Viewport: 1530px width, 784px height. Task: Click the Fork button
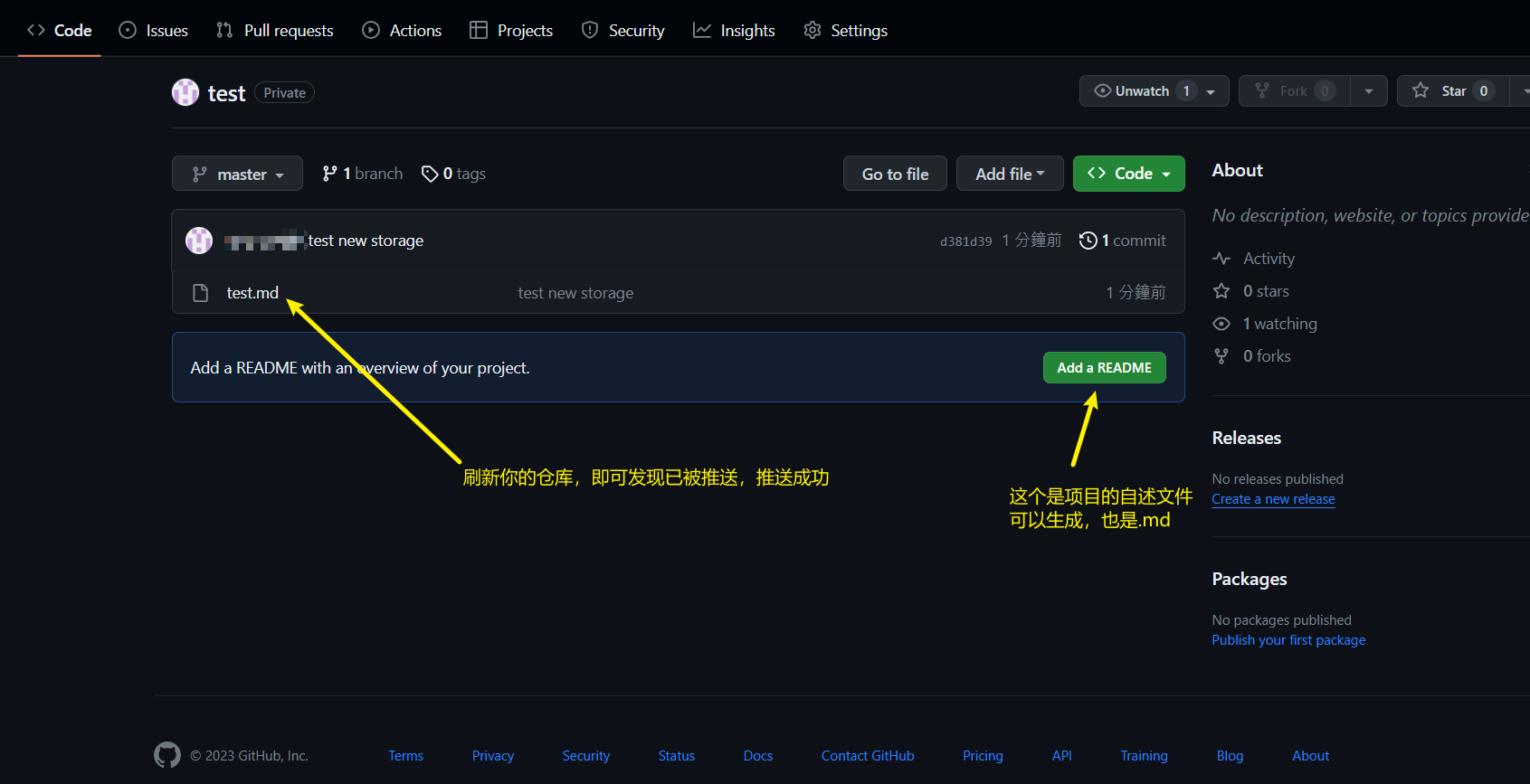pos(1295,91)
